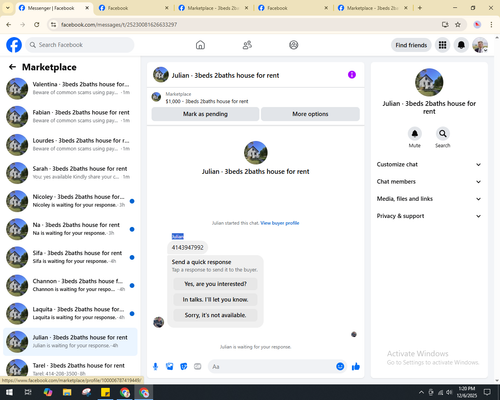Open Laquita's house for rent conversation
The width and height of the screenshot is (500, 400).
coord(70,313)
